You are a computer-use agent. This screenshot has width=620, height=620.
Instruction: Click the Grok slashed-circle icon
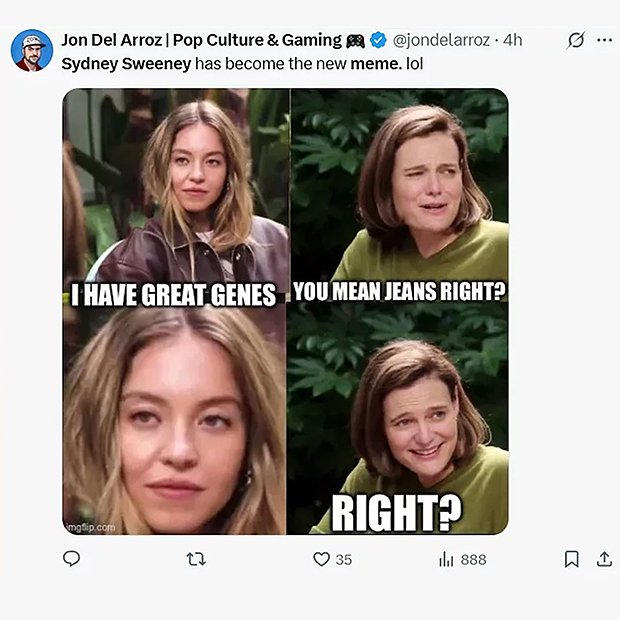[x=575, y=41]
